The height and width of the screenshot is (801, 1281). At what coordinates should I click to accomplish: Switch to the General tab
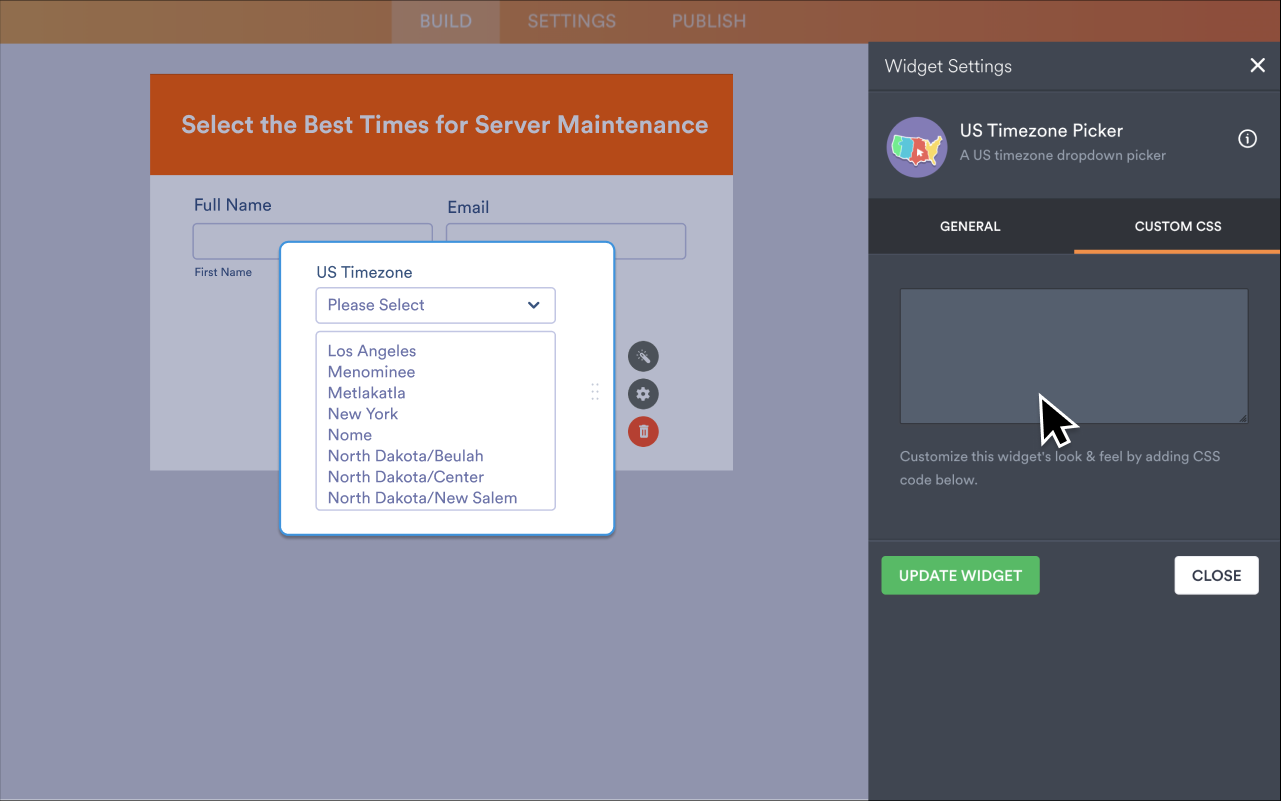(x=970, y=226)
